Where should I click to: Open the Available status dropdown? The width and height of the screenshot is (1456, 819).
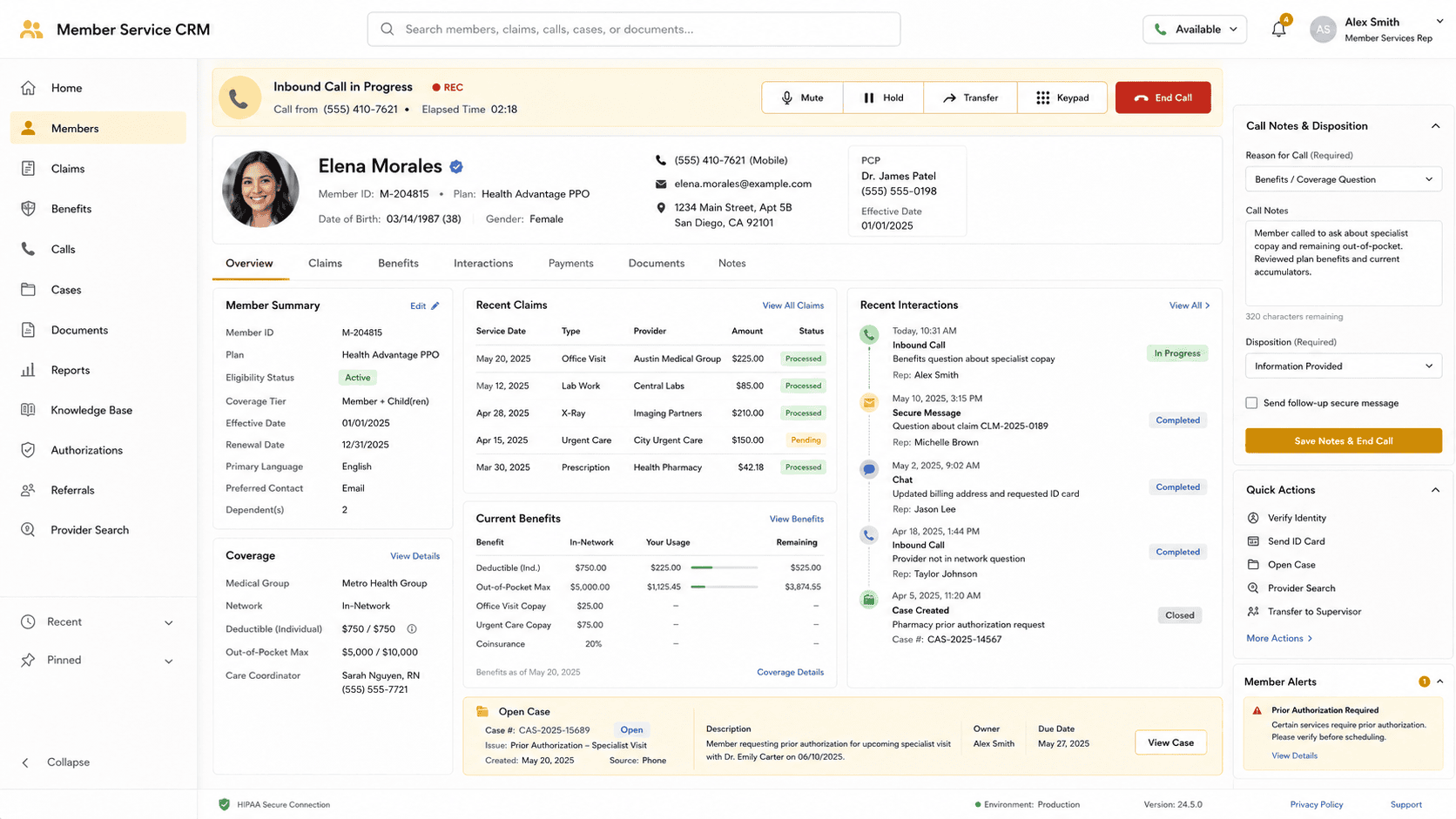click(x=1195, y=30)
